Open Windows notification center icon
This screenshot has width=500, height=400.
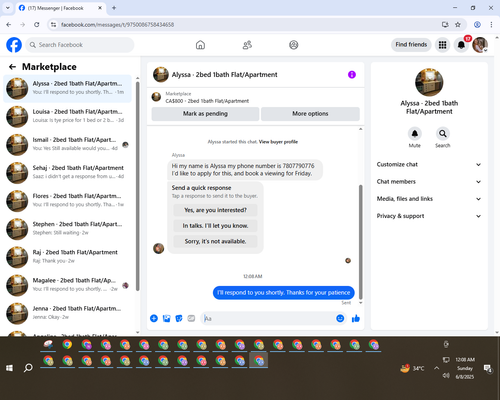[488, 368]
